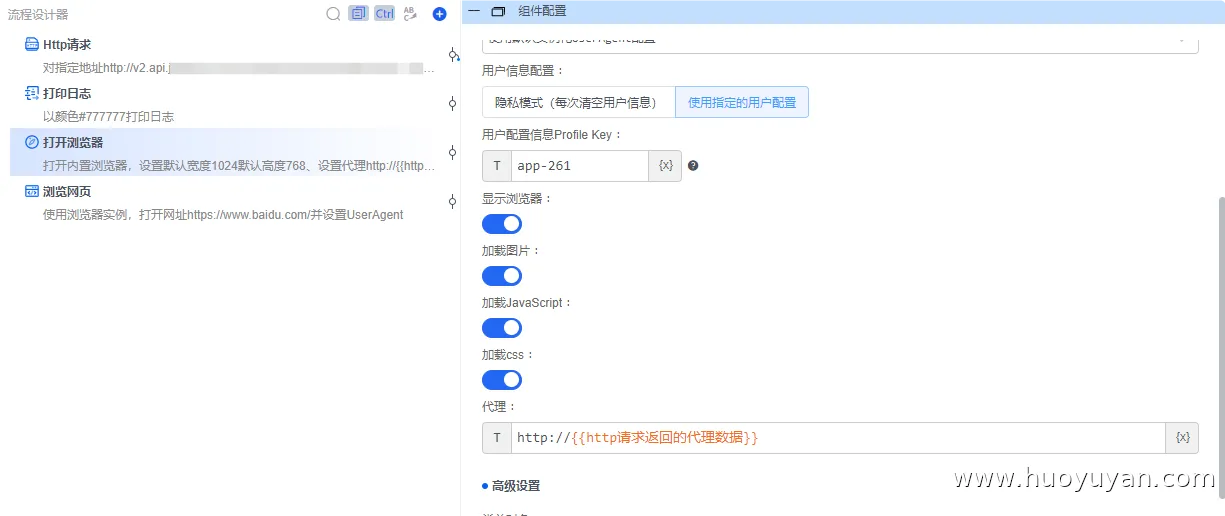Image resolution: width=1225 pixels, height=516 pixels.
Task: Insert variable via {x} in 代理 field
Action: (1182, 438)
